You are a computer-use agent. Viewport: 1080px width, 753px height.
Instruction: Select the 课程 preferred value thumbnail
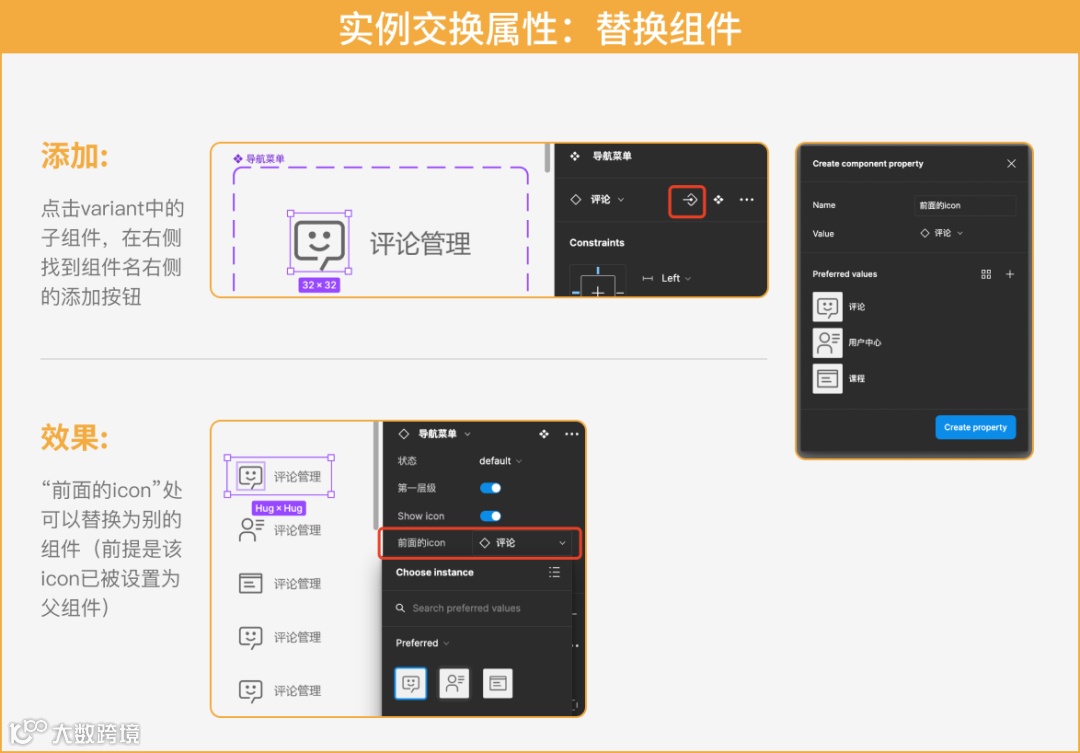827,378
